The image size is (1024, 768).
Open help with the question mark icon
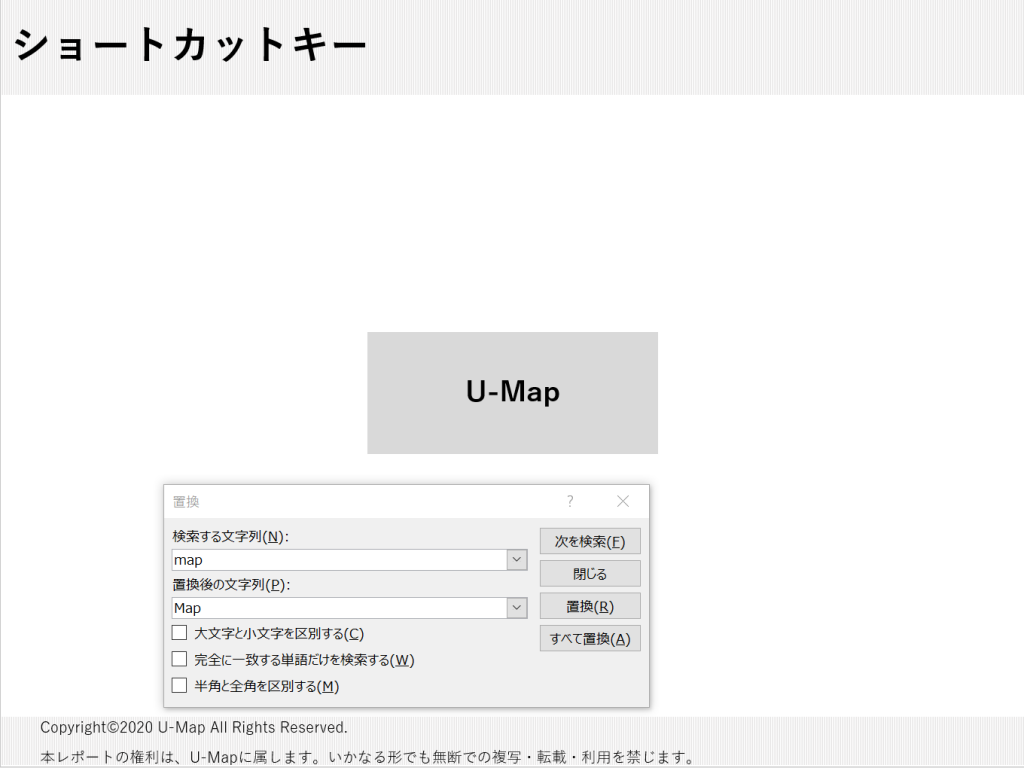[x=570, y=501]
